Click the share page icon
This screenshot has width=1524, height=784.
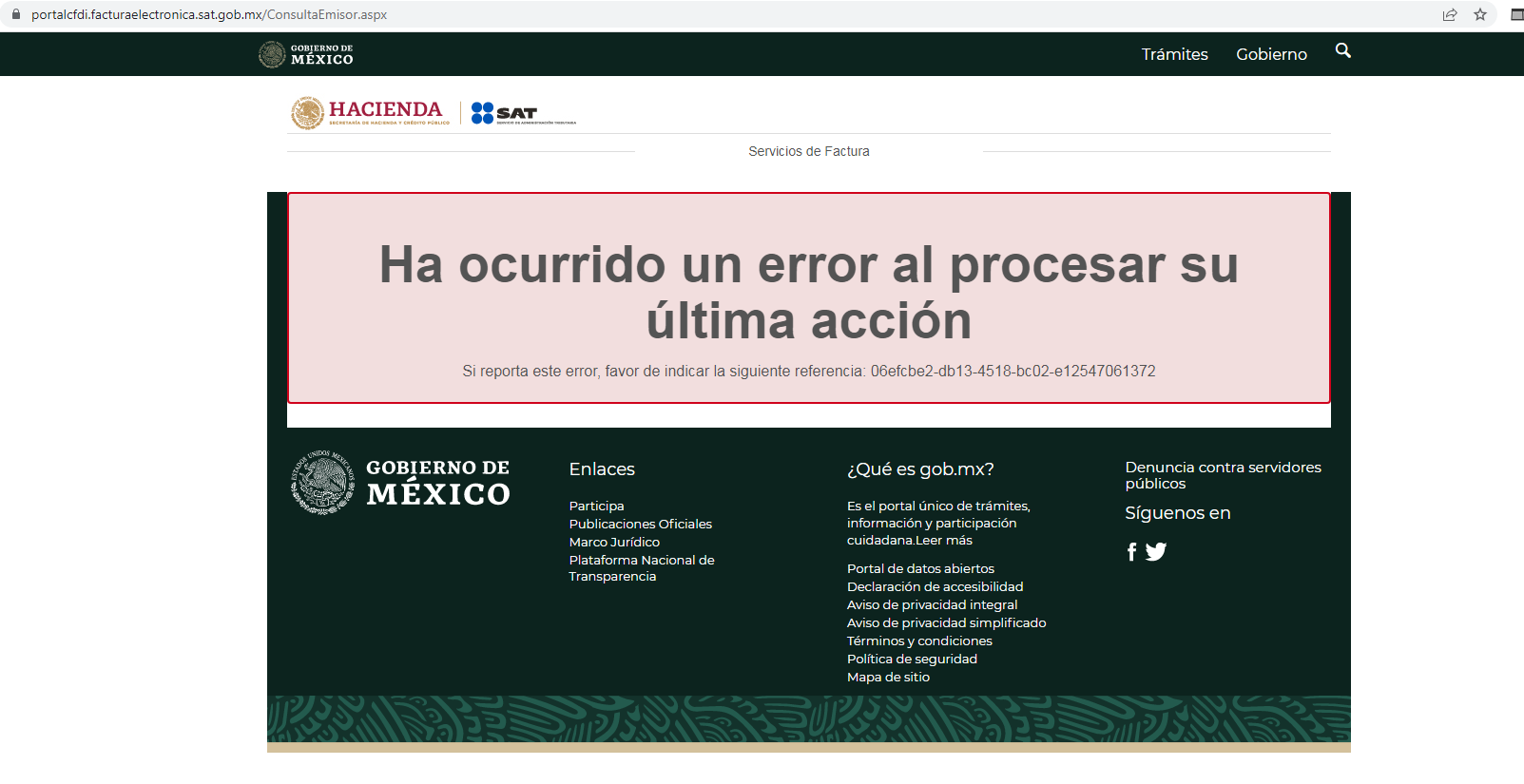1450,14
